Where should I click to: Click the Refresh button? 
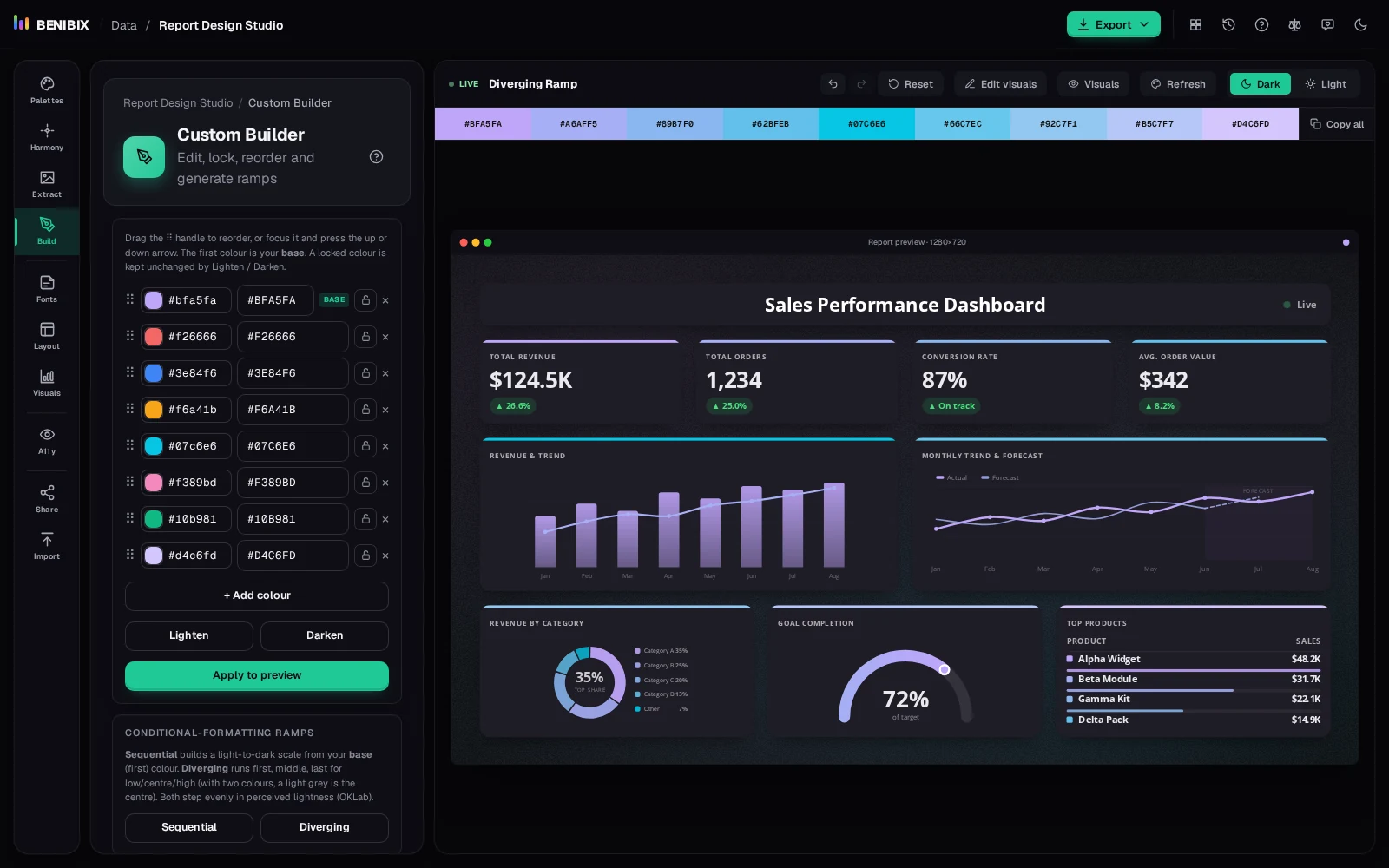click(x=1178, y=84)
